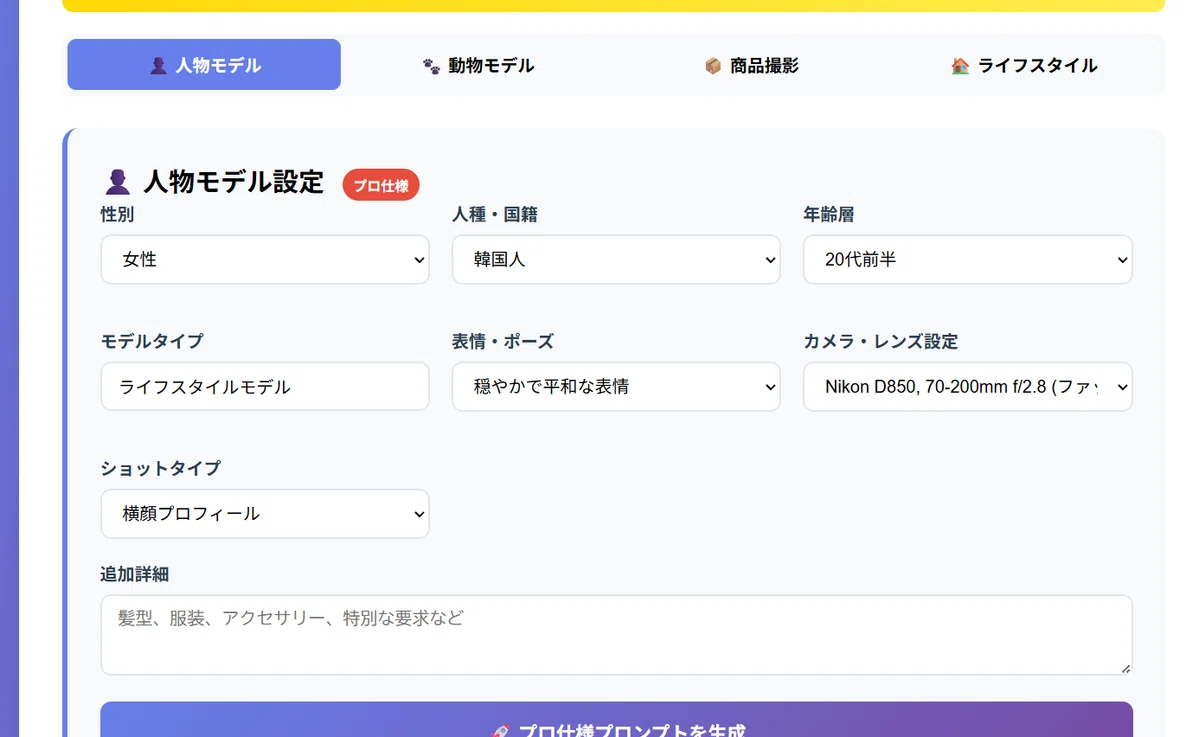This screenshot has height=737, width=1200.
Task: Click the resize grip on 追加詳細 textarea
Action: tap(1125, 668)
